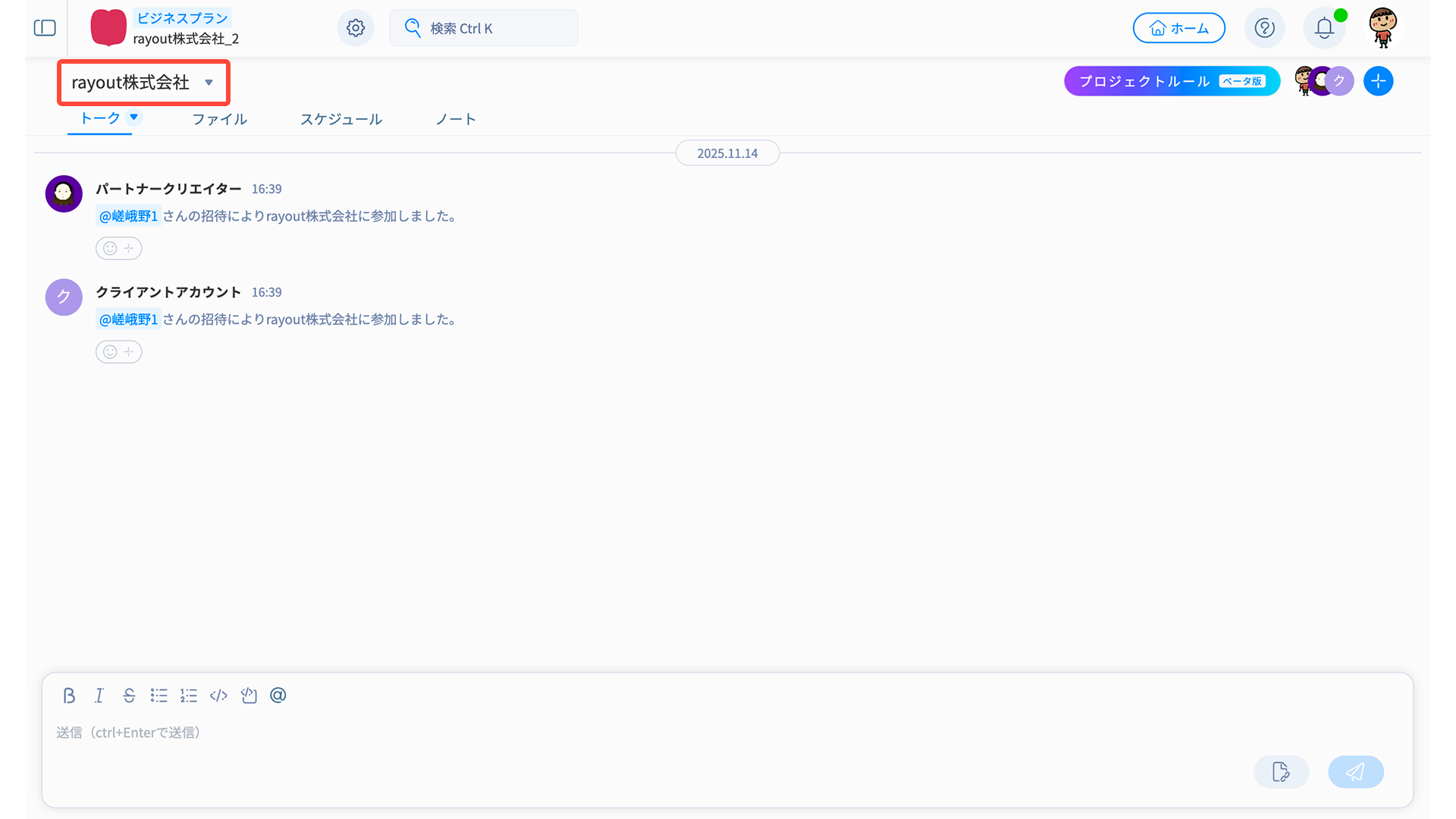Insert a numbered list
1456x819 pixels.
189,695
